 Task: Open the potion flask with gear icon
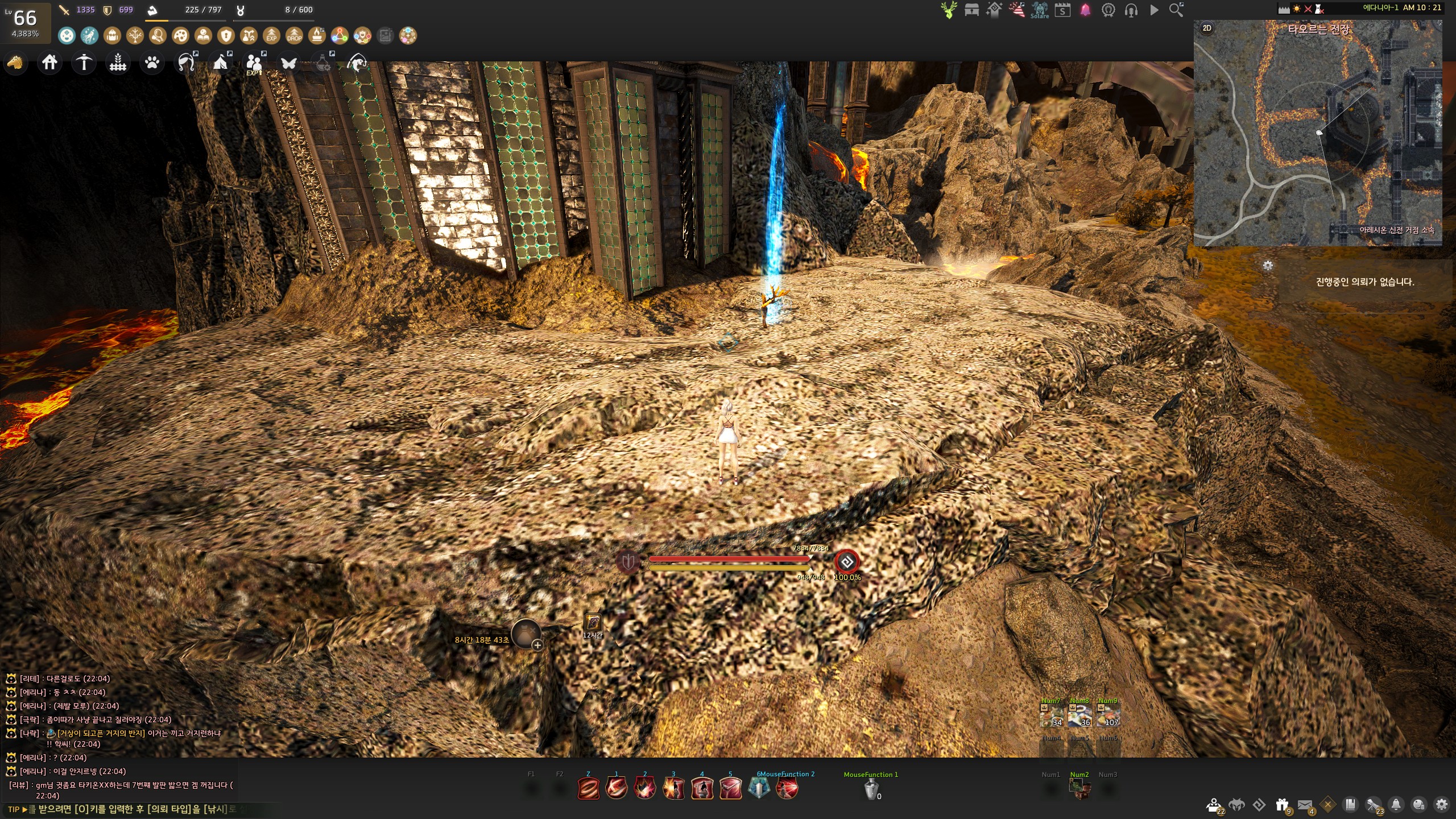click(323, 63)
